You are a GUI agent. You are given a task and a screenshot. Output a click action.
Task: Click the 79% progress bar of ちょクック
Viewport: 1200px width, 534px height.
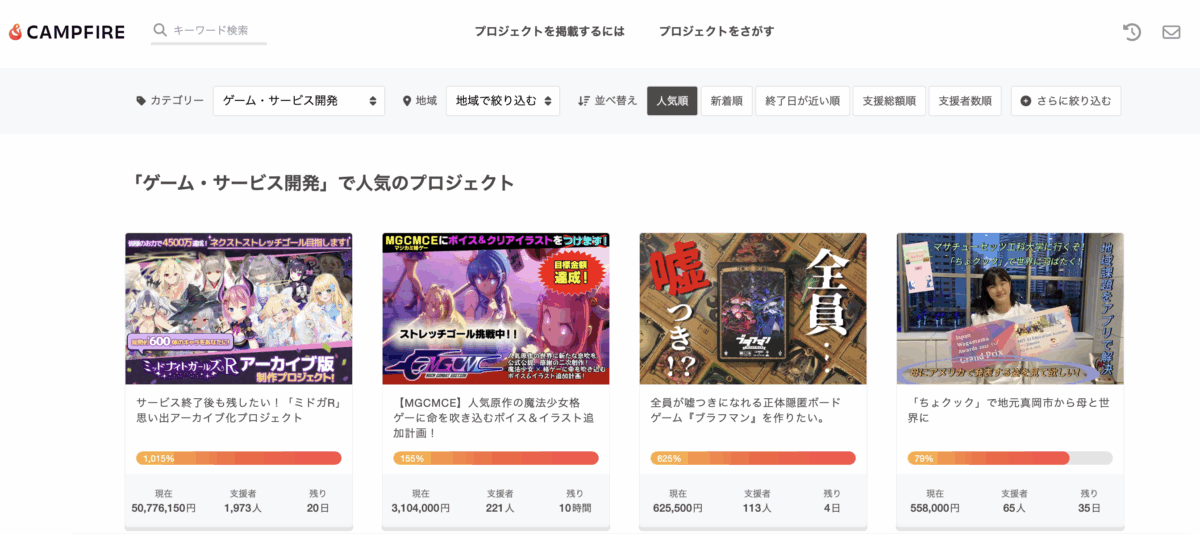pos(1010,458)
